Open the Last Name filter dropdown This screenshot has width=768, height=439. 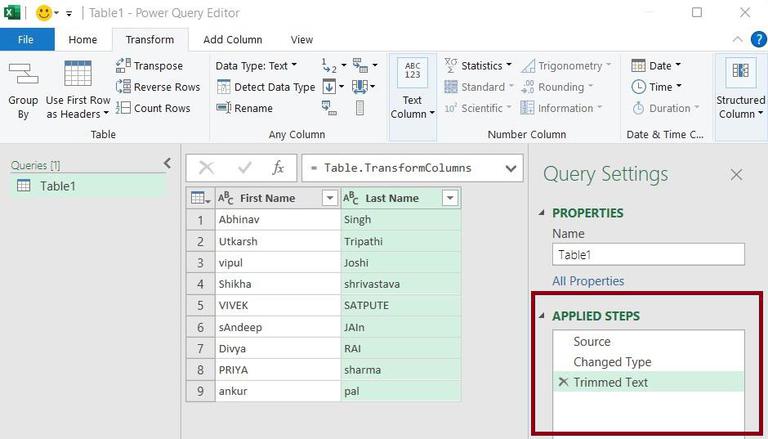click(x=450, y=198)
